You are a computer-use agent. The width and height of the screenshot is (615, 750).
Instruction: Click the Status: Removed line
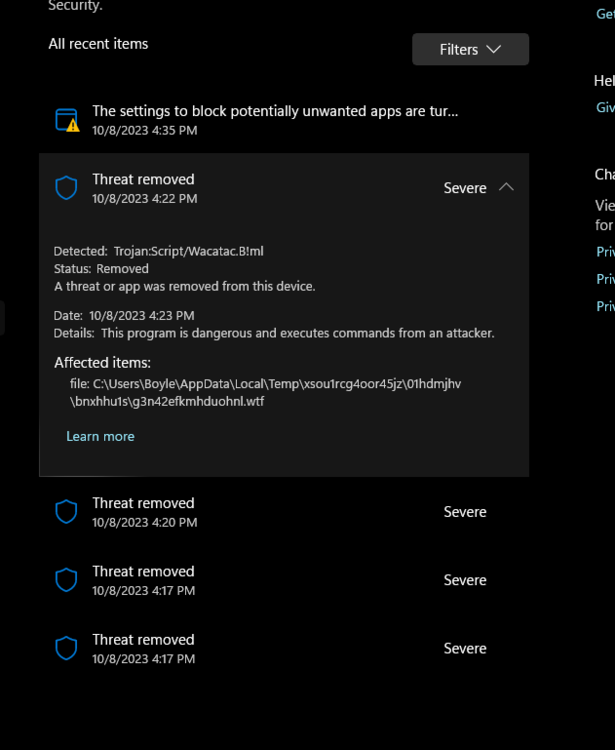pos(101,269)
